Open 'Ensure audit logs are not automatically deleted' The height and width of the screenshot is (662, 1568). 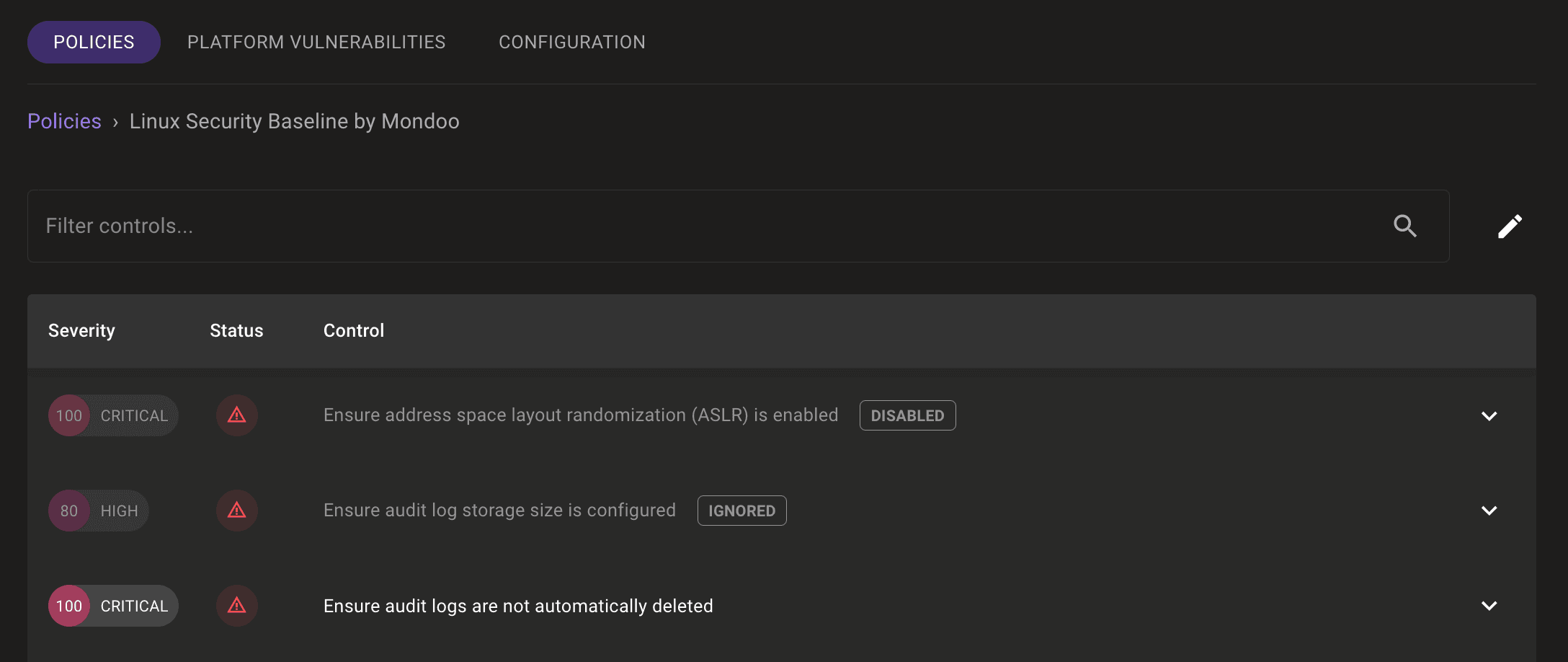coord(518,606)
